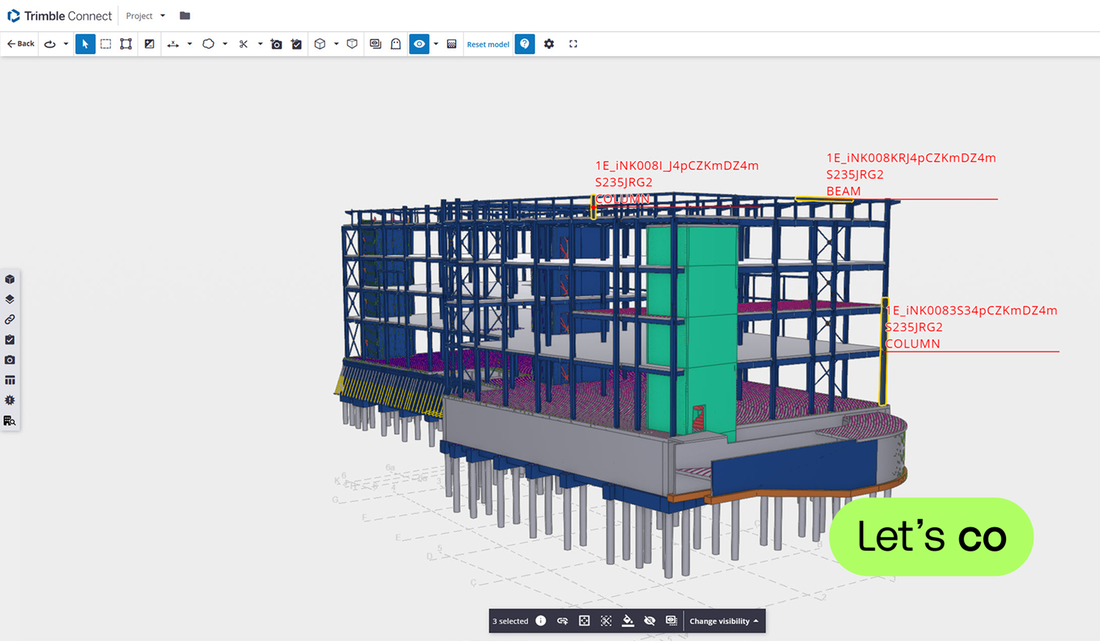This screenshot has width=1100, height=642.
Task: Open the clash gear-burst panel in sidebar
Action: [x=10, y=401]
